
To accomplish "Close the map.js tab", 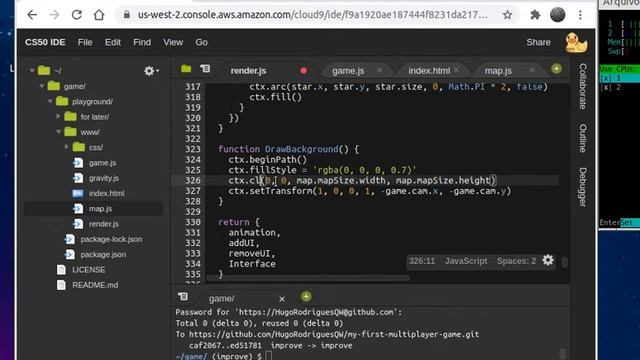I will (532, 70).
